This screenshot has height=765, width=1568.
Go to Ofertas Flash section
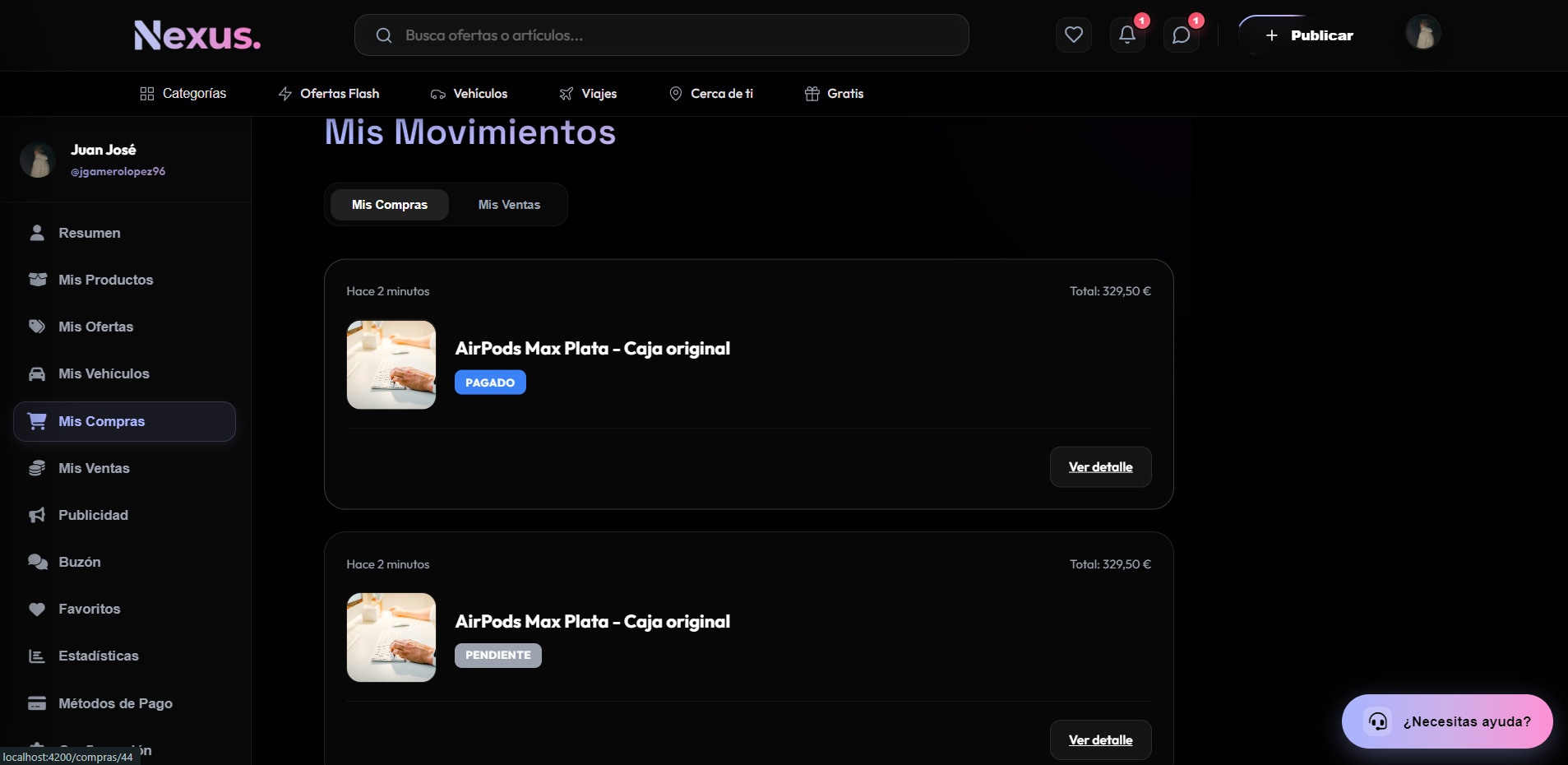tap(329, 94)
